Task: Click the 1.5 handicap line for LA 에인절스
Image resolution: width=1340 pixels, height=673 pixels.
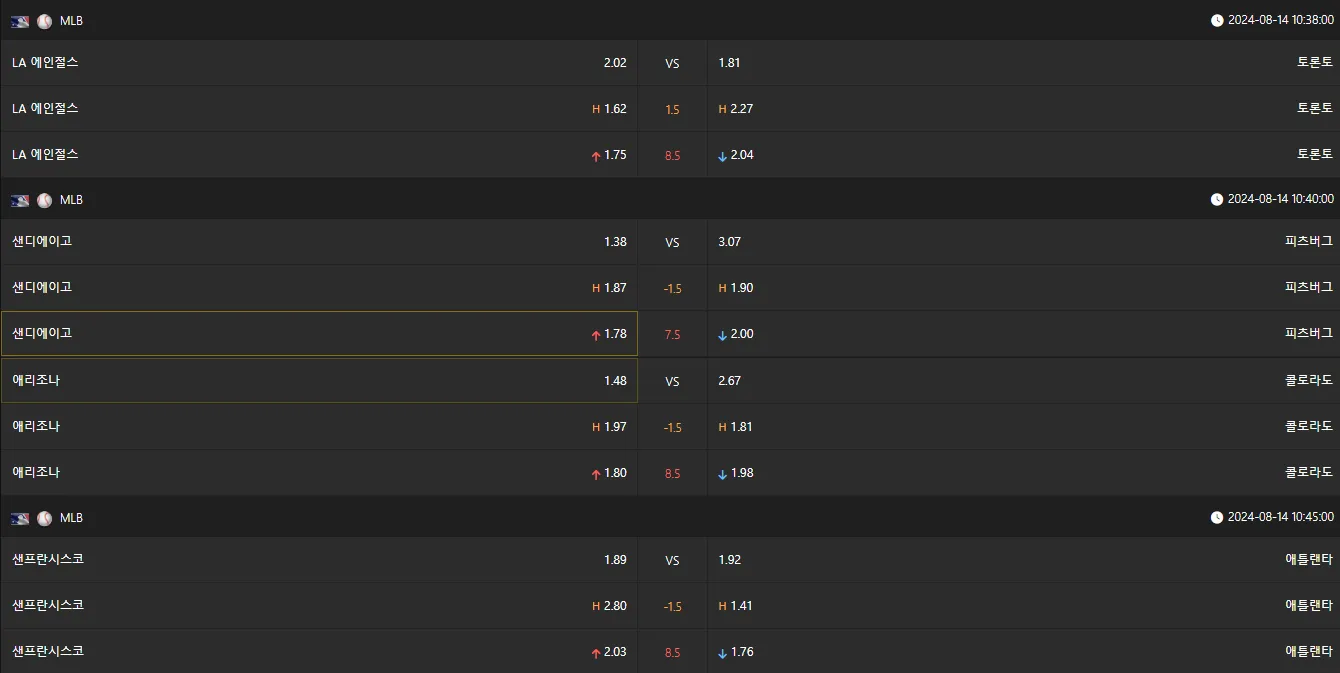Action: pyautogui.click(x=672, y=109)
